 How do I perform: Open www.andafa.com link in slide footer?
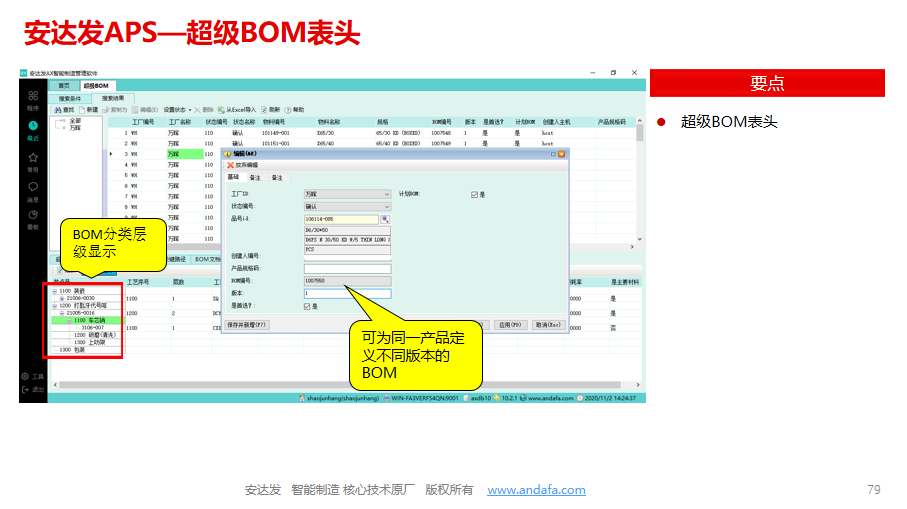tap(536, 490)
